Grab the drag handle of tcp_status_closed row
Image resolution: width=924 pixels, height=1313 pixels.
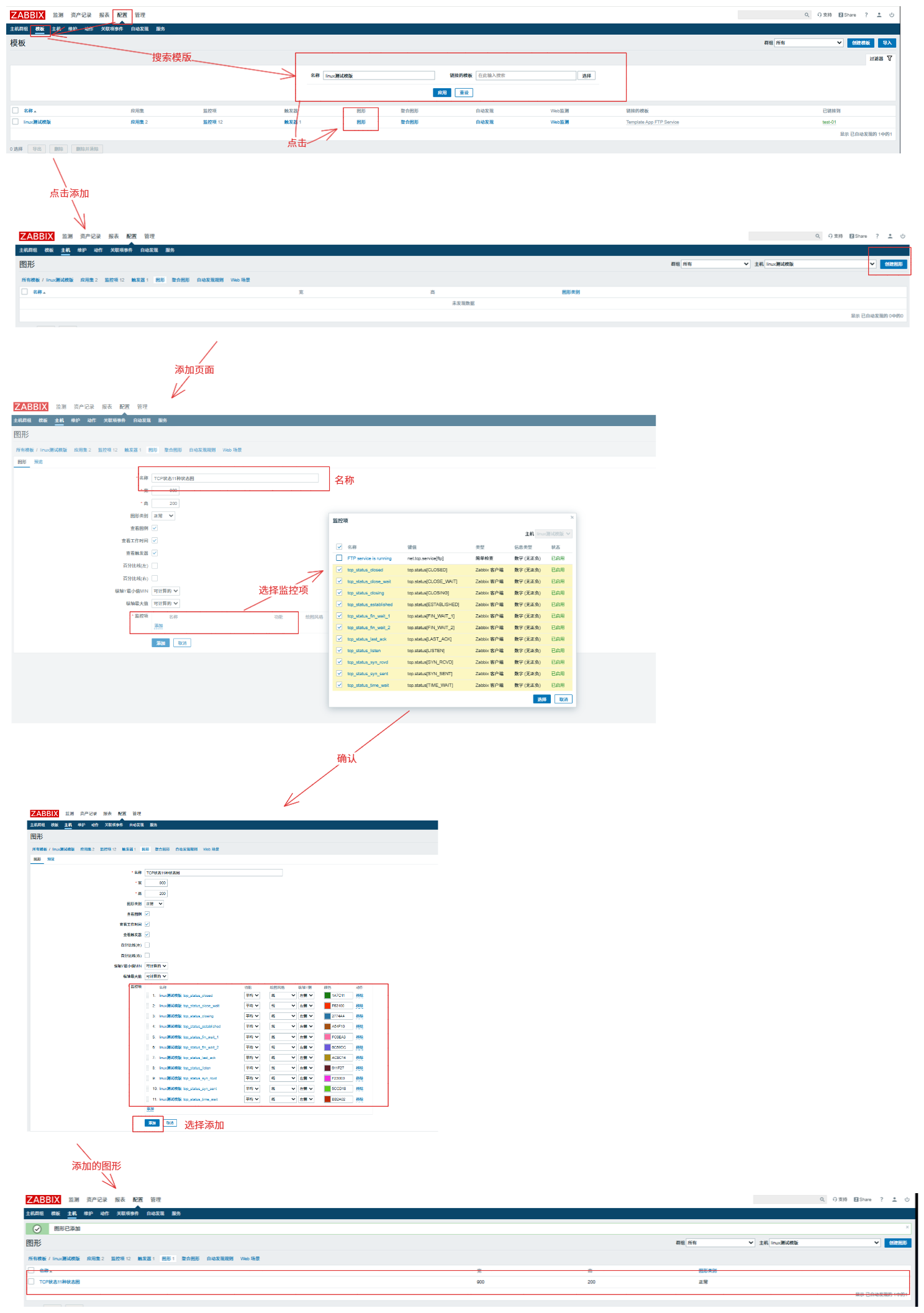click(x=148, y=996)
